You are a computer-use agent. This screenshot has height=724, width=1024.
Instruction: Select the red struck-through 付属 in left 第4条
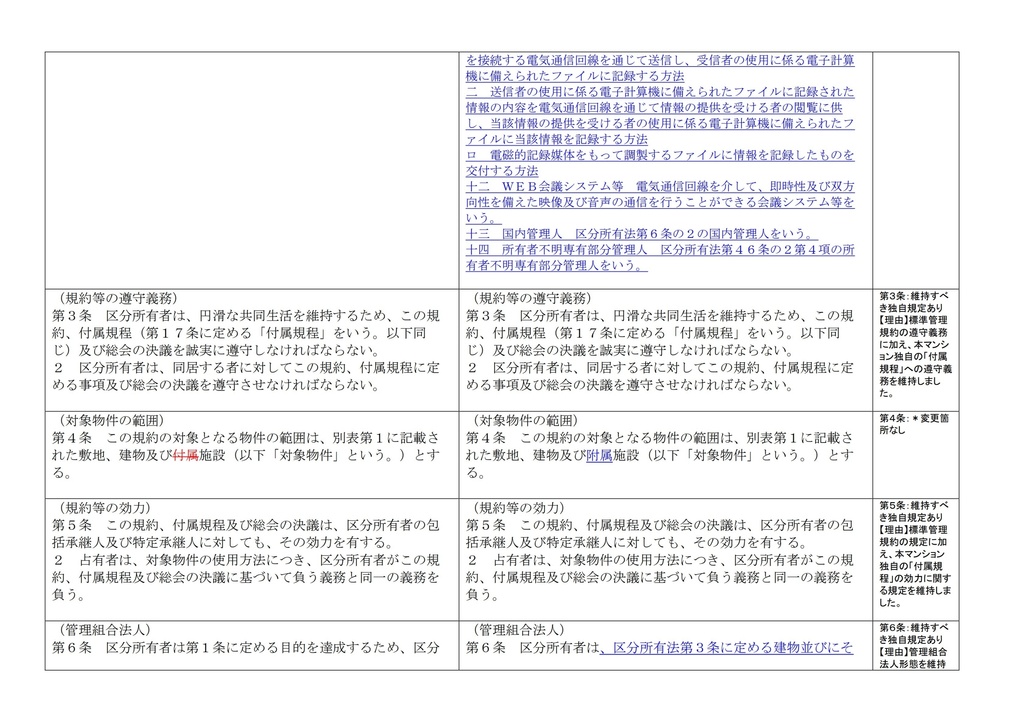click(185, 455)
